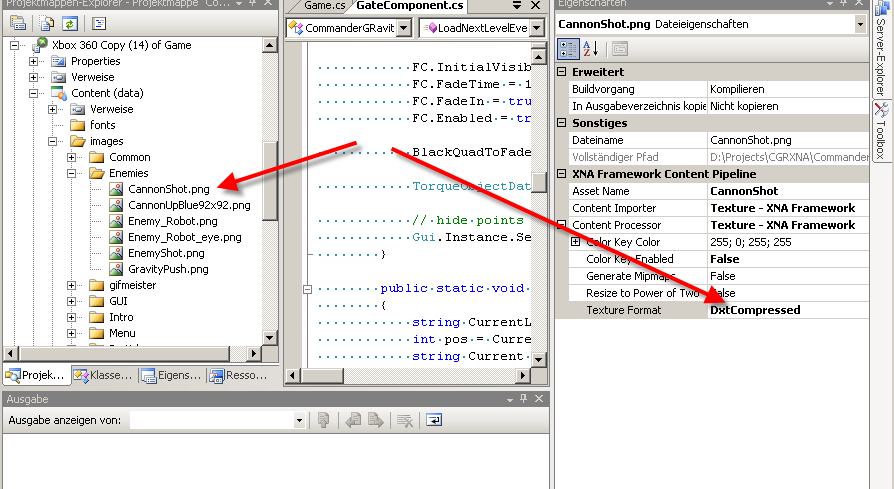This screenshot has height=489, width=894.
Task: Open the CommanderGRavit class dropdown
Action: pyautogui.click(x=404, y=27)
